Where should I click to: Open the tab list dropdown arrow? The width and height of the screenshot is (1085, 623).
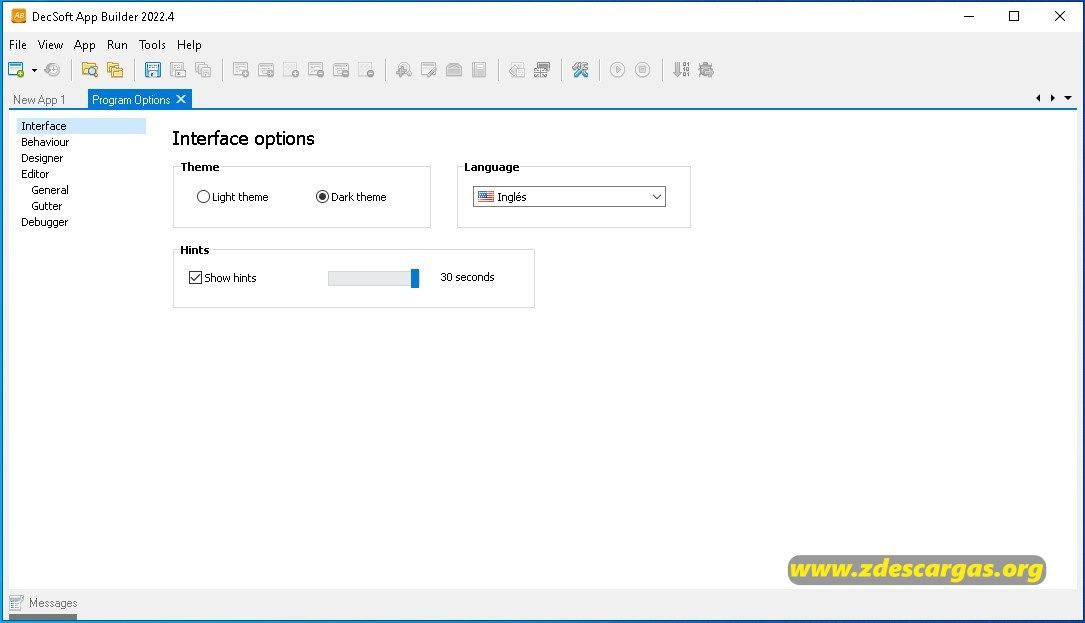tap(1068, 98)
